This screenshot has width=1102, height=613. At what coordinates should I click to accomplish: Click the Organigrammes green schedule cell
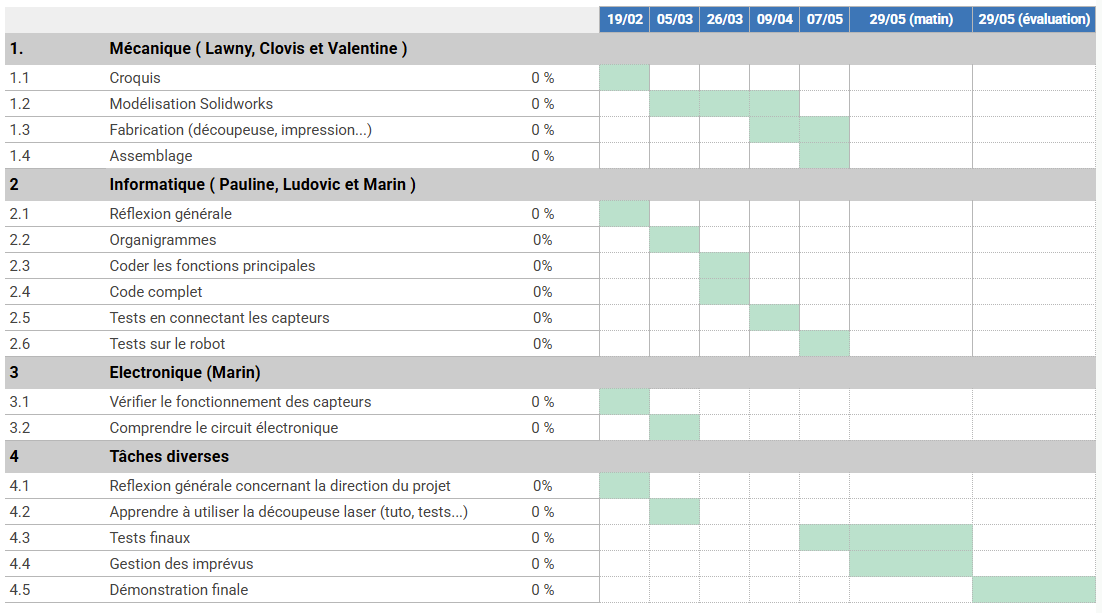pyautogui.click(x=674, y=240)
